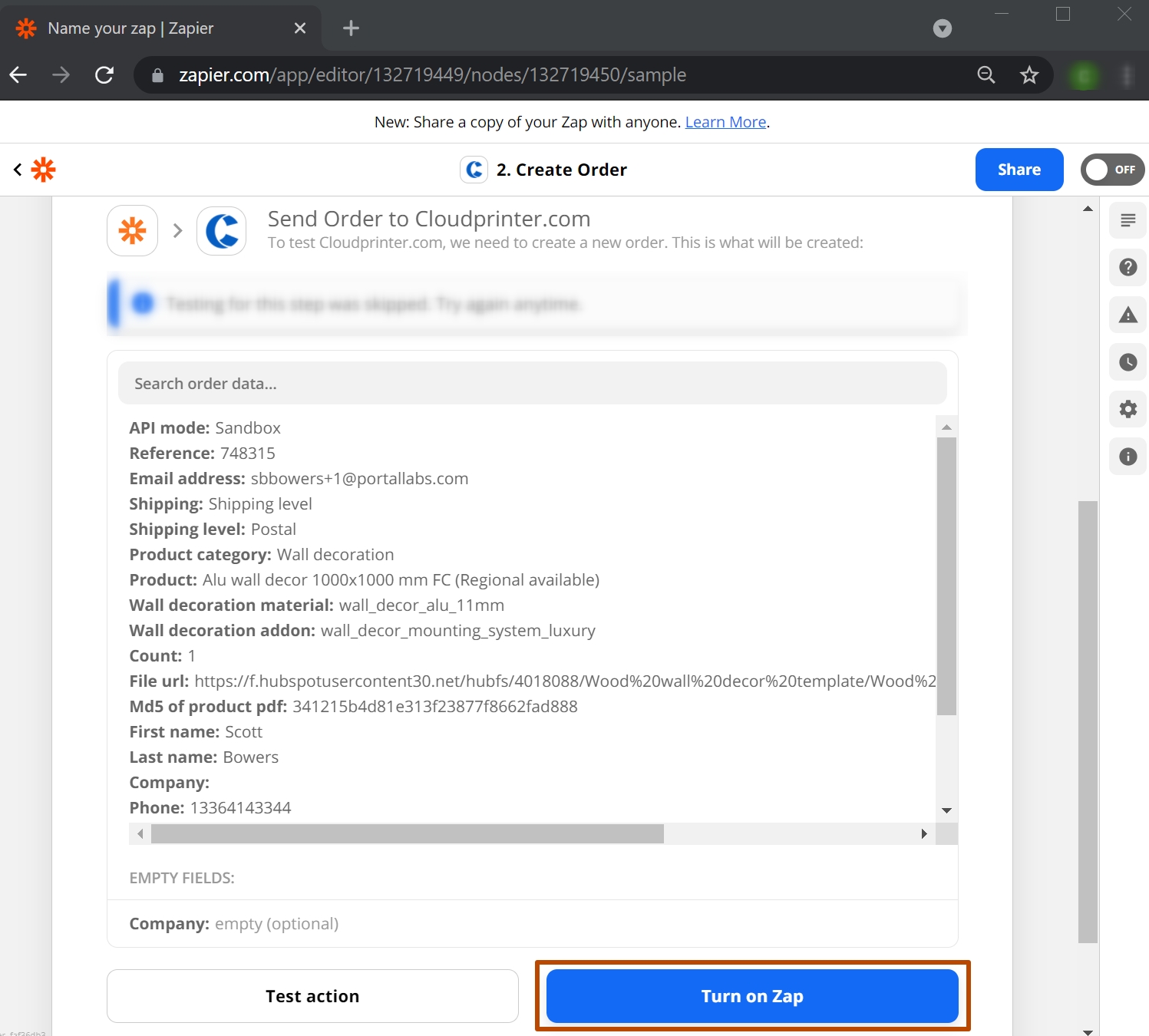Click the main page vertical scrollbar
Viewport: 1149px width, 1036px height.
point(1088,721)
